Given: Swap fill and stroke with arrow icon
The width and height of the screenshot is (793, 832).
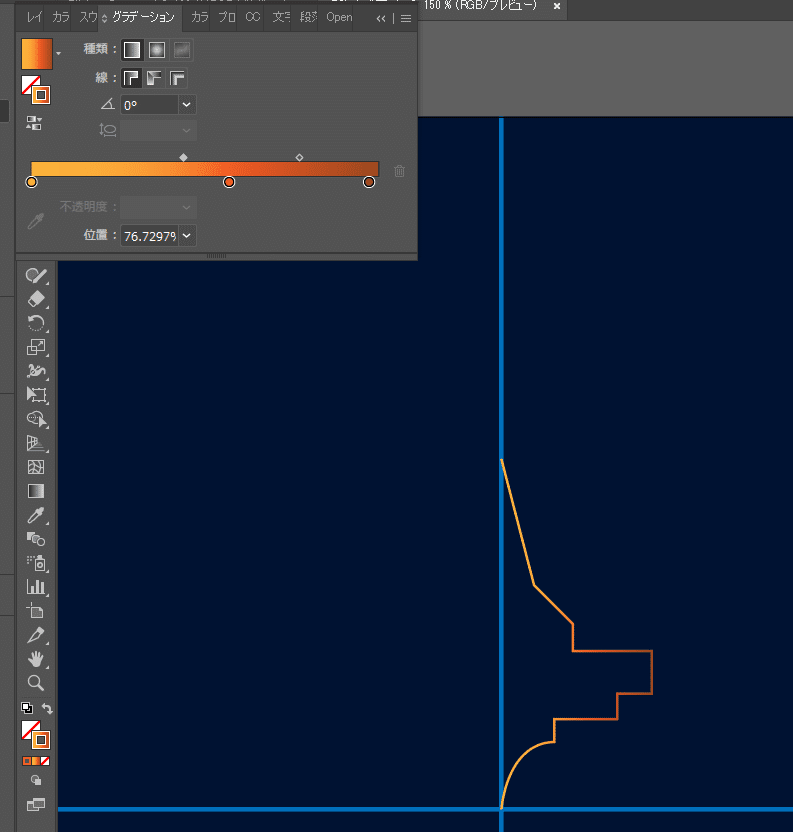Looking at the screenshot, I should [x=47, y=708].
